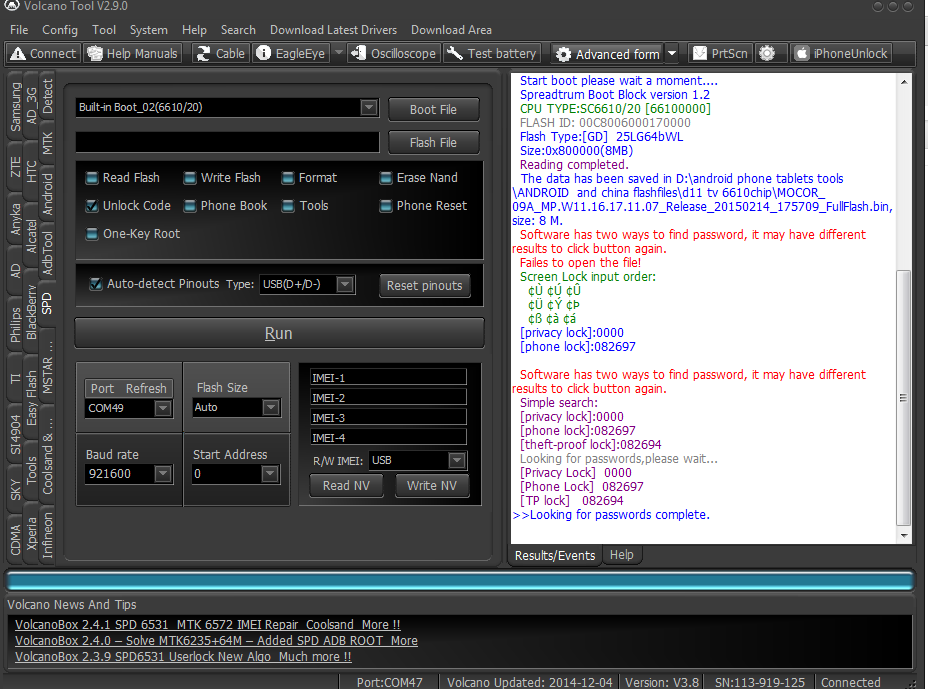This screenshot has width=928, height=689.
Task: Click the Cable toolbar button
Action: pyautogui.click(x=221, y=53)
